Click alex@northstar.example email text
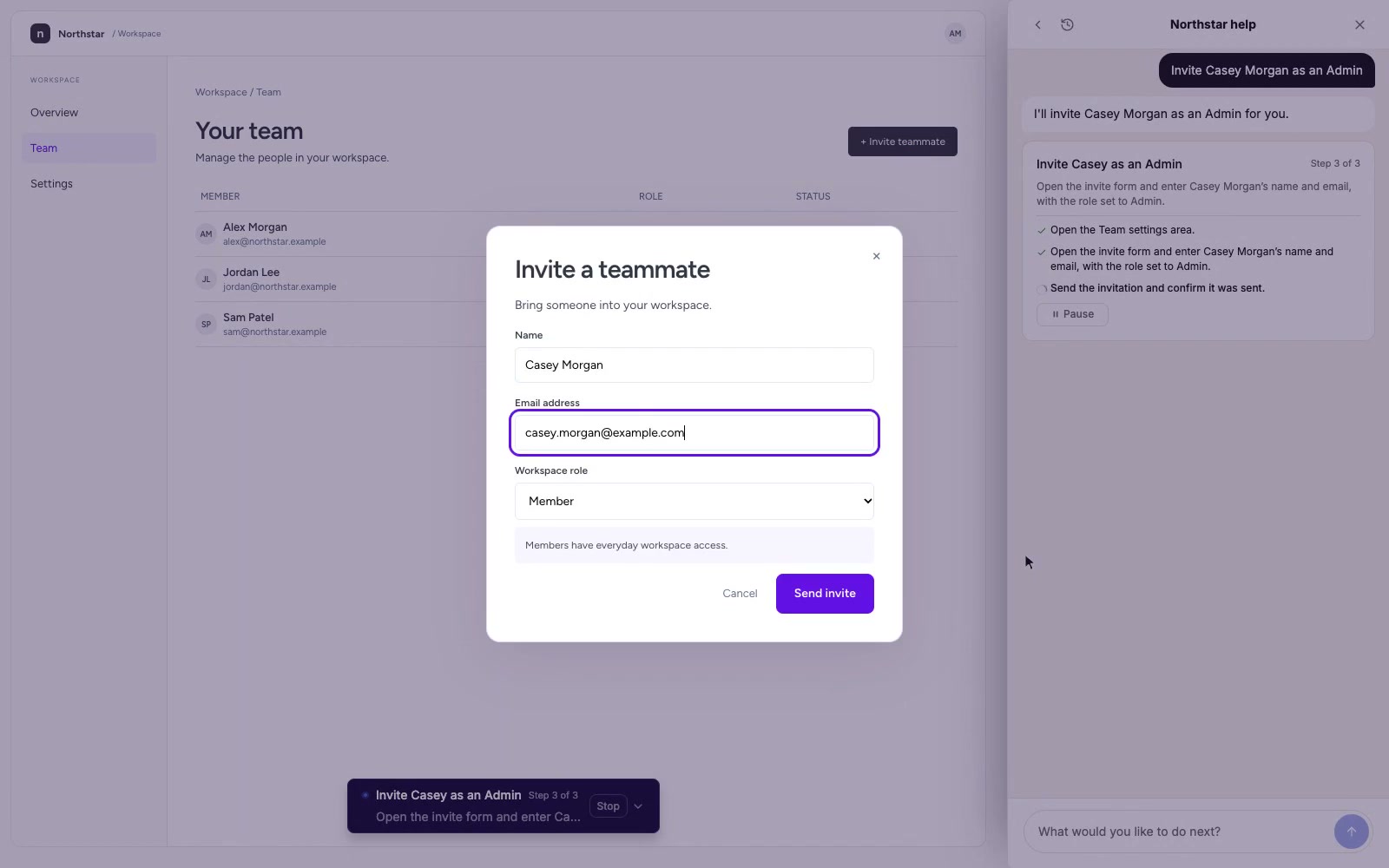This screenshot has height=868, width=1389. point(274,242)
